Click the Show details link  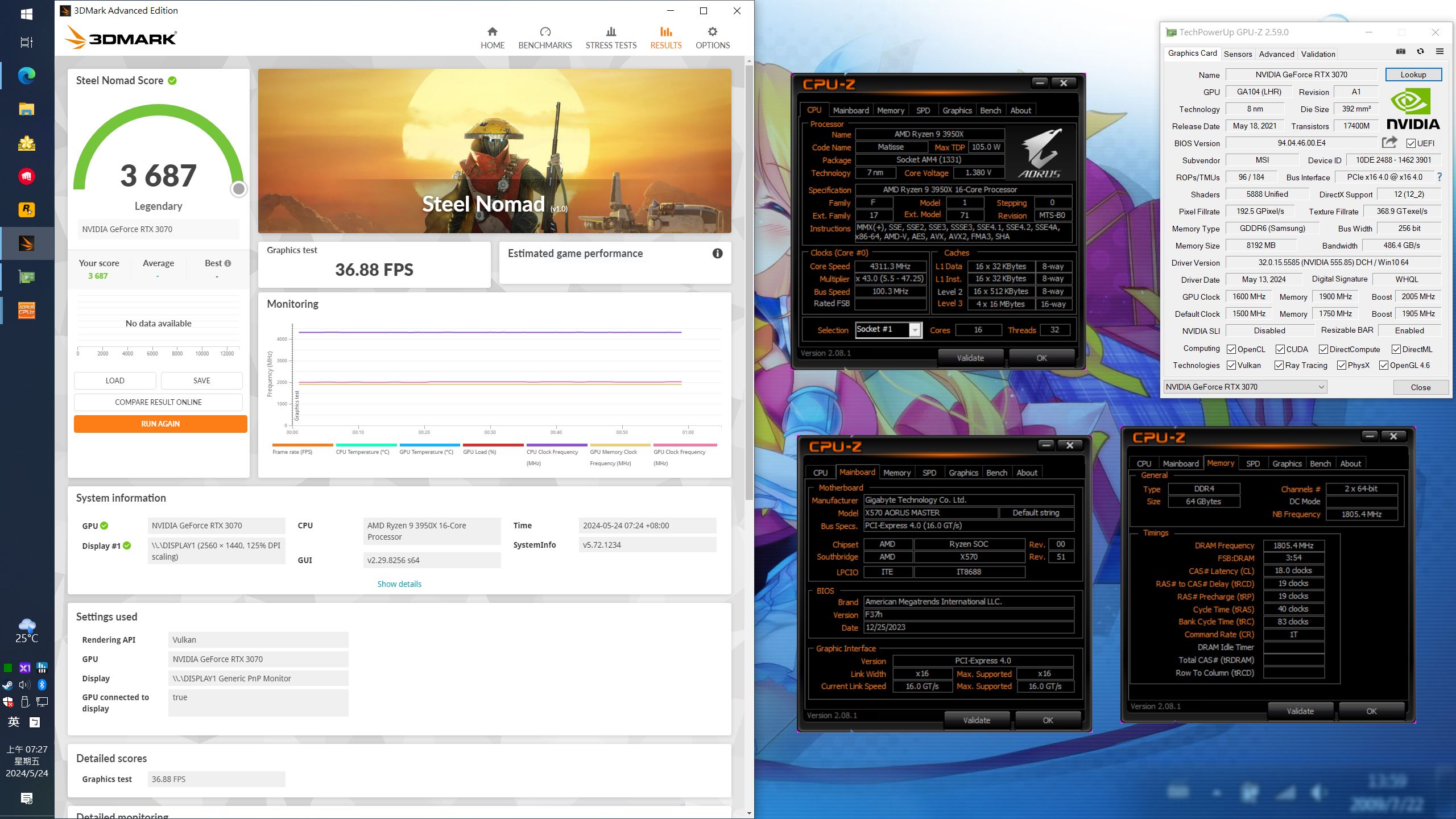pos(399,584)
